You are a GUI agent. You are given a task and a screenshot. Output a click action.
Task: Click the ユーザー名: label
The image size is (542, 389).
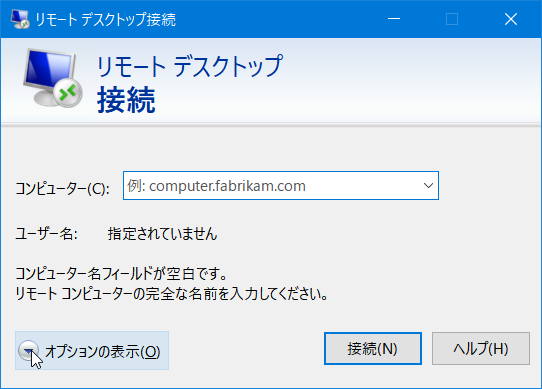tap(46, 234)
